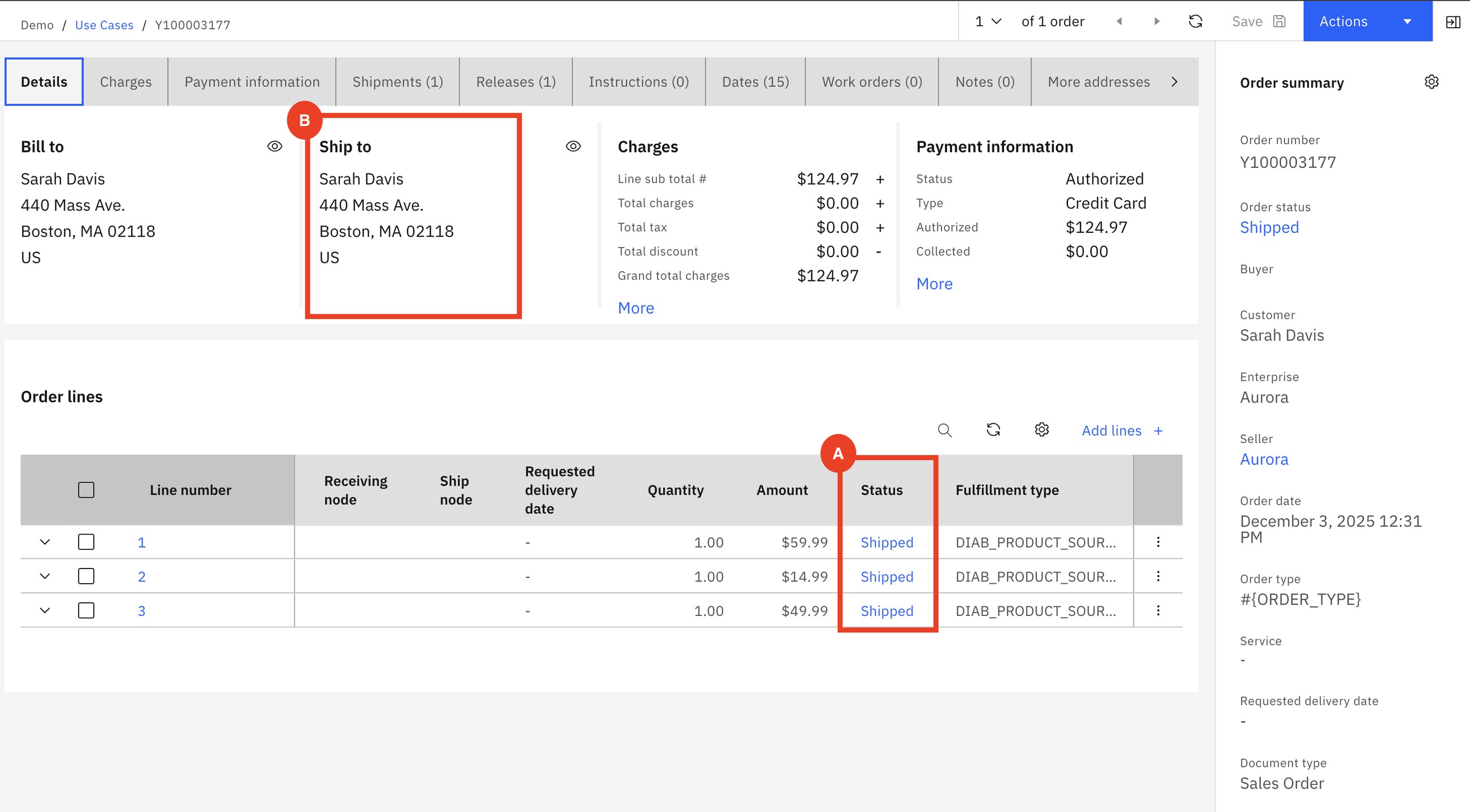Screen dimensions: 1470x812
Task: Open line number 3 link
Action: 141,611
